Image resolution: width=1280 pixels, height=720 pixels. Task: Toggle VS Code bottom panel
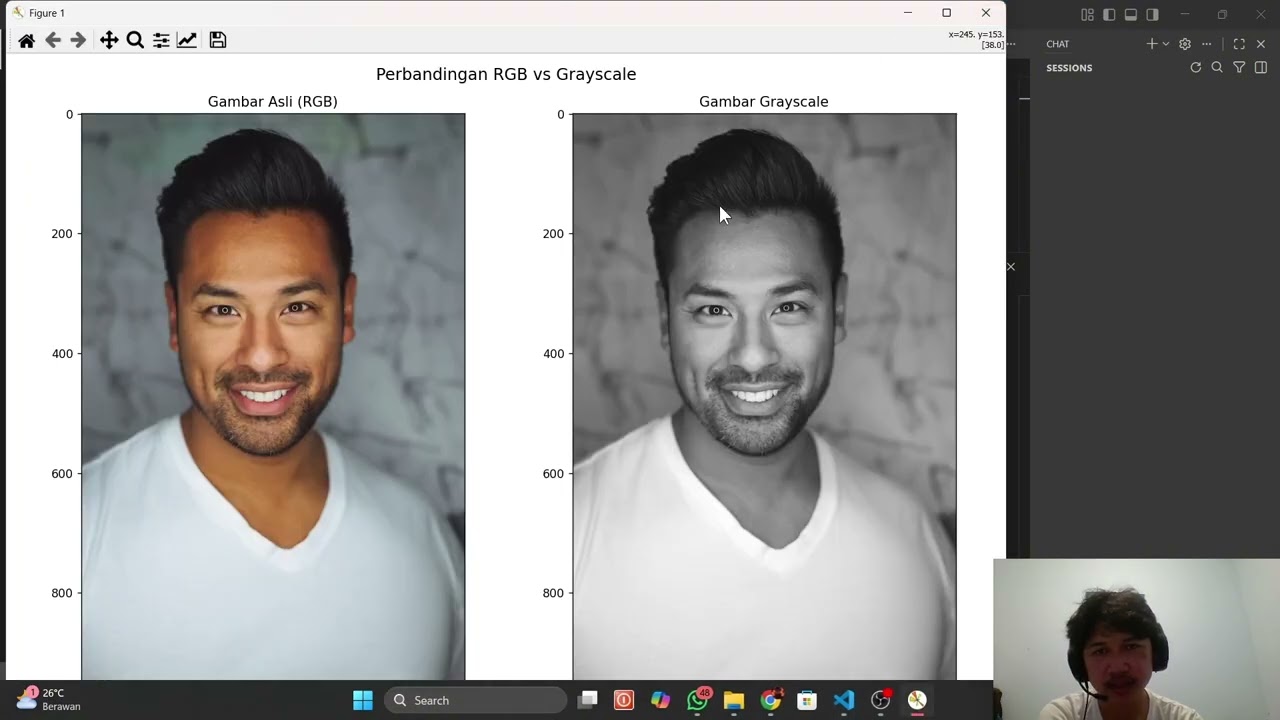click(1131, 15)
